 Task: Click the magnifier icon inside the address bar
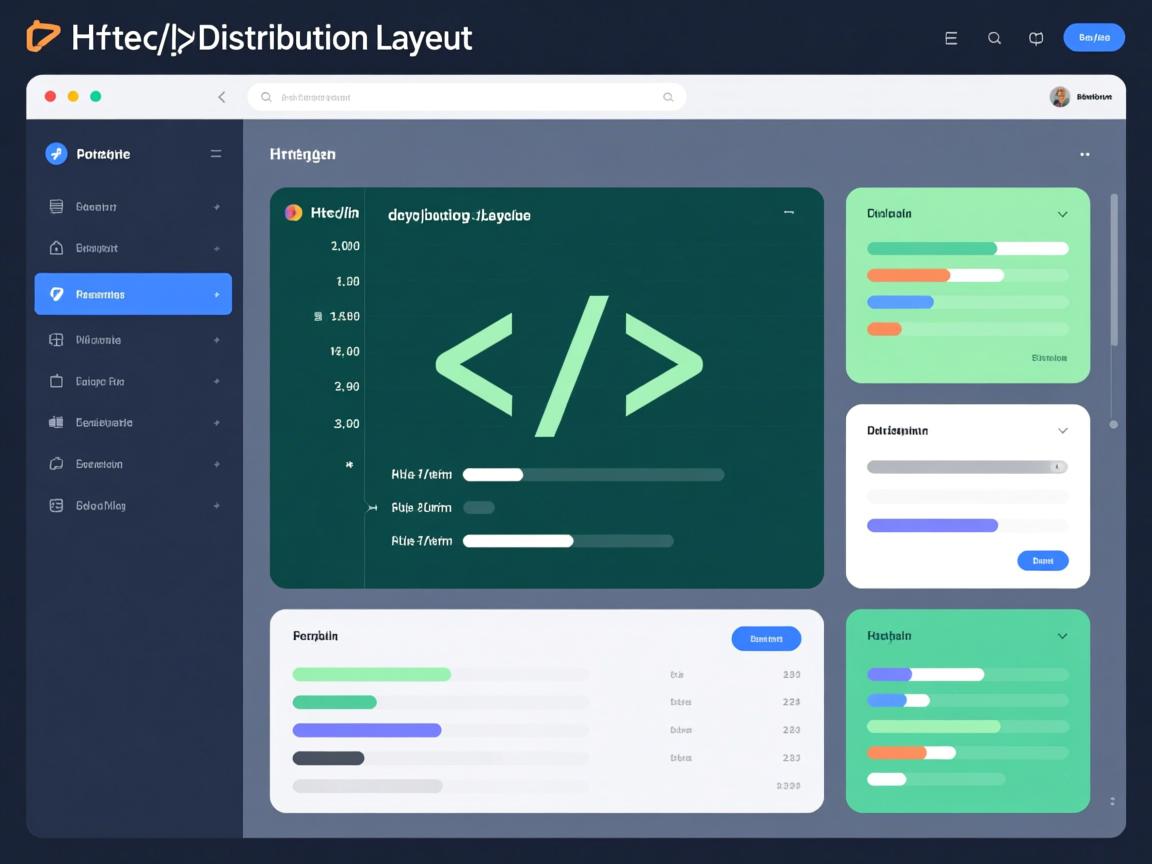(x=668, y=97)
